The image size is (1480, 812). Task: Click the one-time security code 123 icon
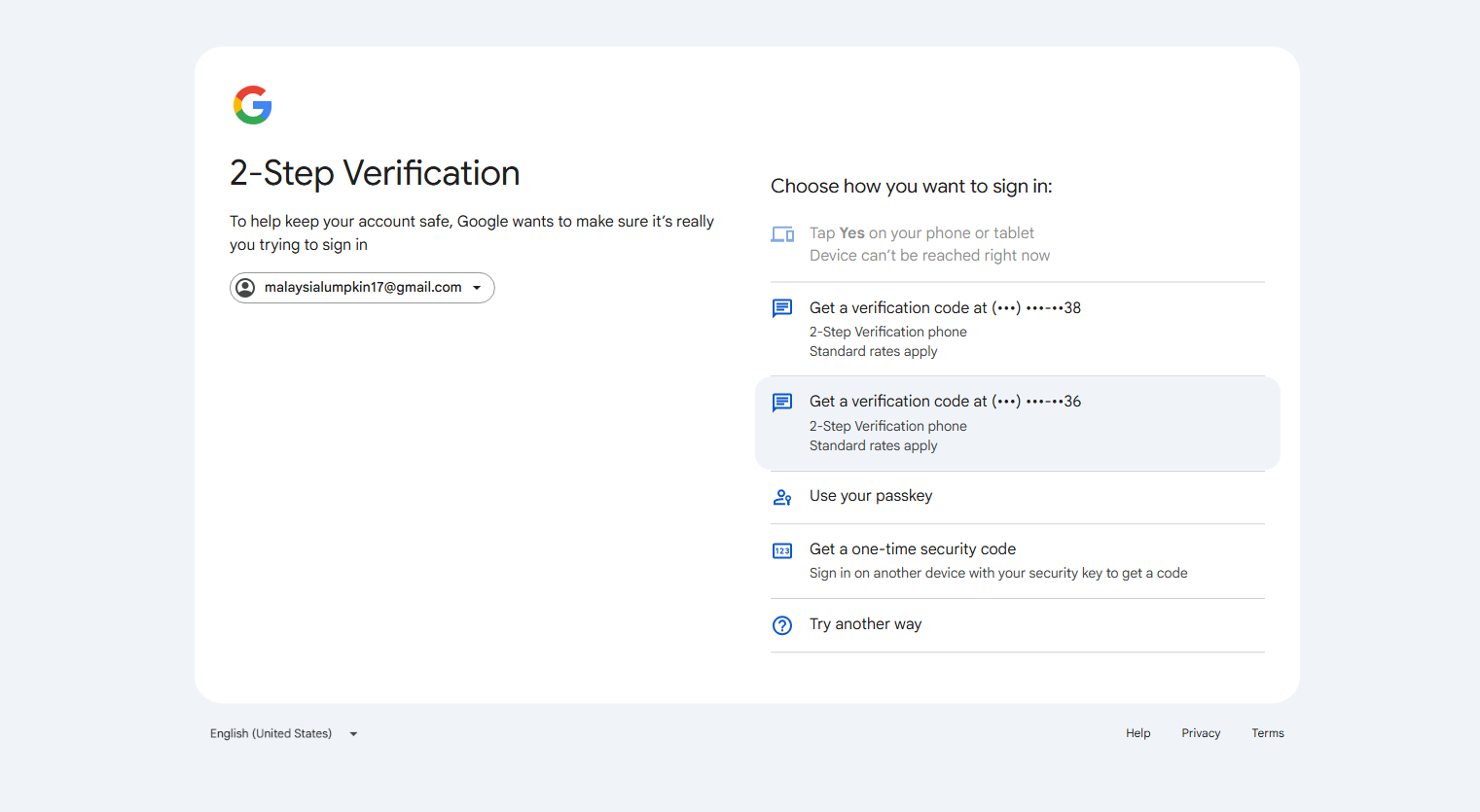coord(782,550)
